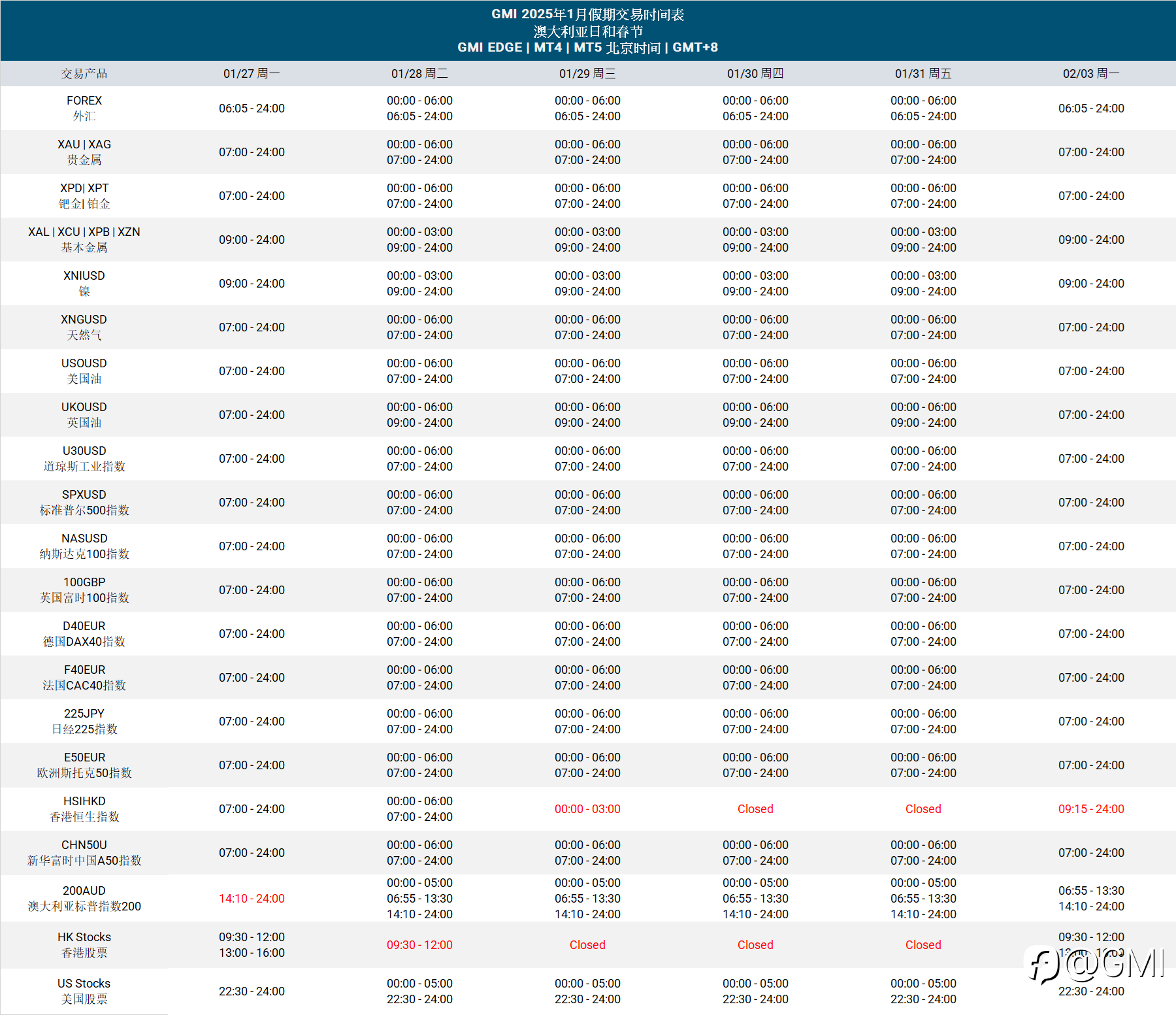
Task: Click the U30USD 道琼斯工业指数 label
Action: [x=84, y=459]
